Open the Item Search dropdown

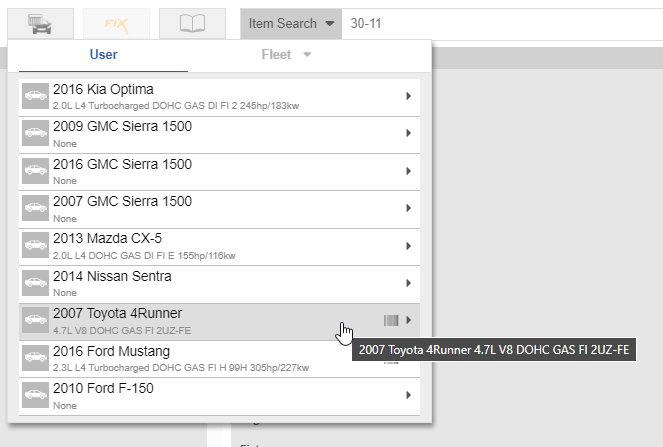[291, 23]
